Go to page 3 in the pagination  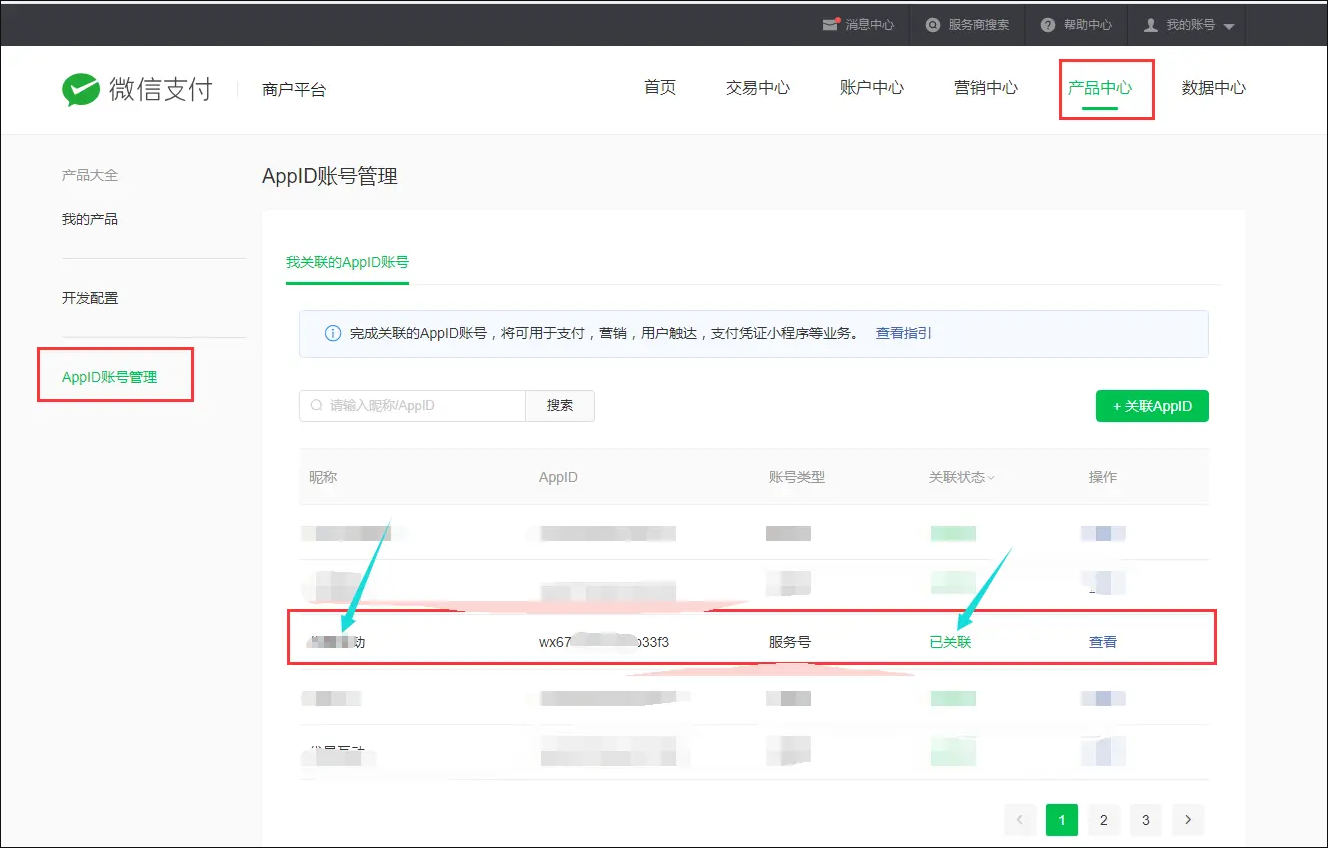[1146, 820]
